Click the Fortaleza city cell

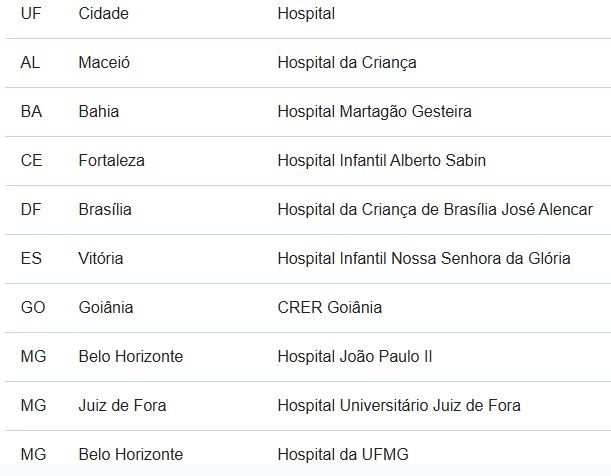(x=111, y=160)
